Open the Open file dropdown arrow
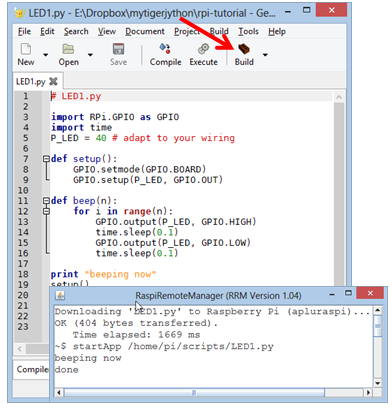Viewport: 392px width, 408px height. point(90,55)
